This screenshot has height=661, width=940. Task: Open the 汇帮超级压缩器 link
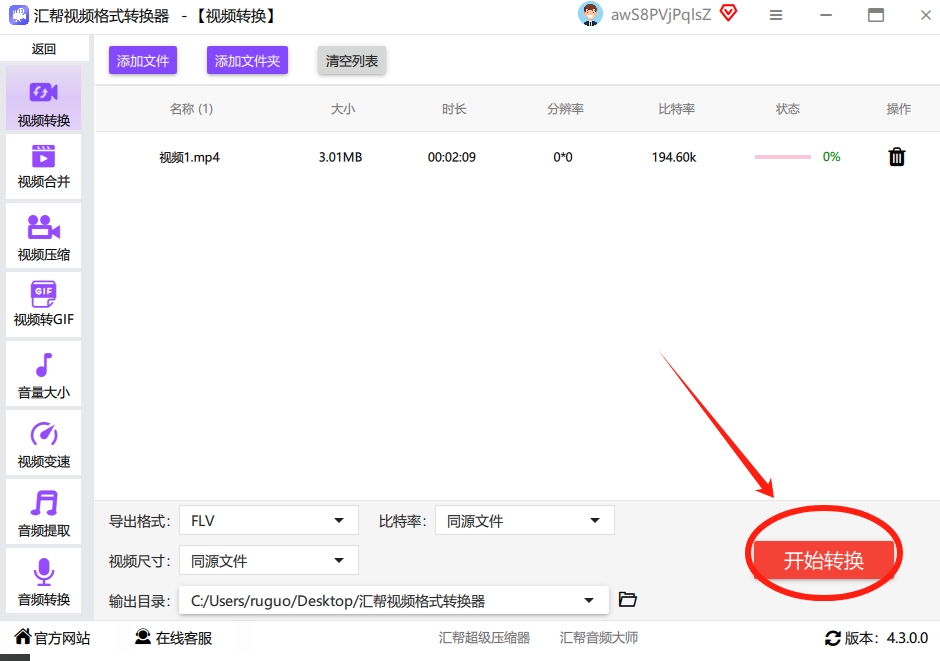[x=484, y=638]
